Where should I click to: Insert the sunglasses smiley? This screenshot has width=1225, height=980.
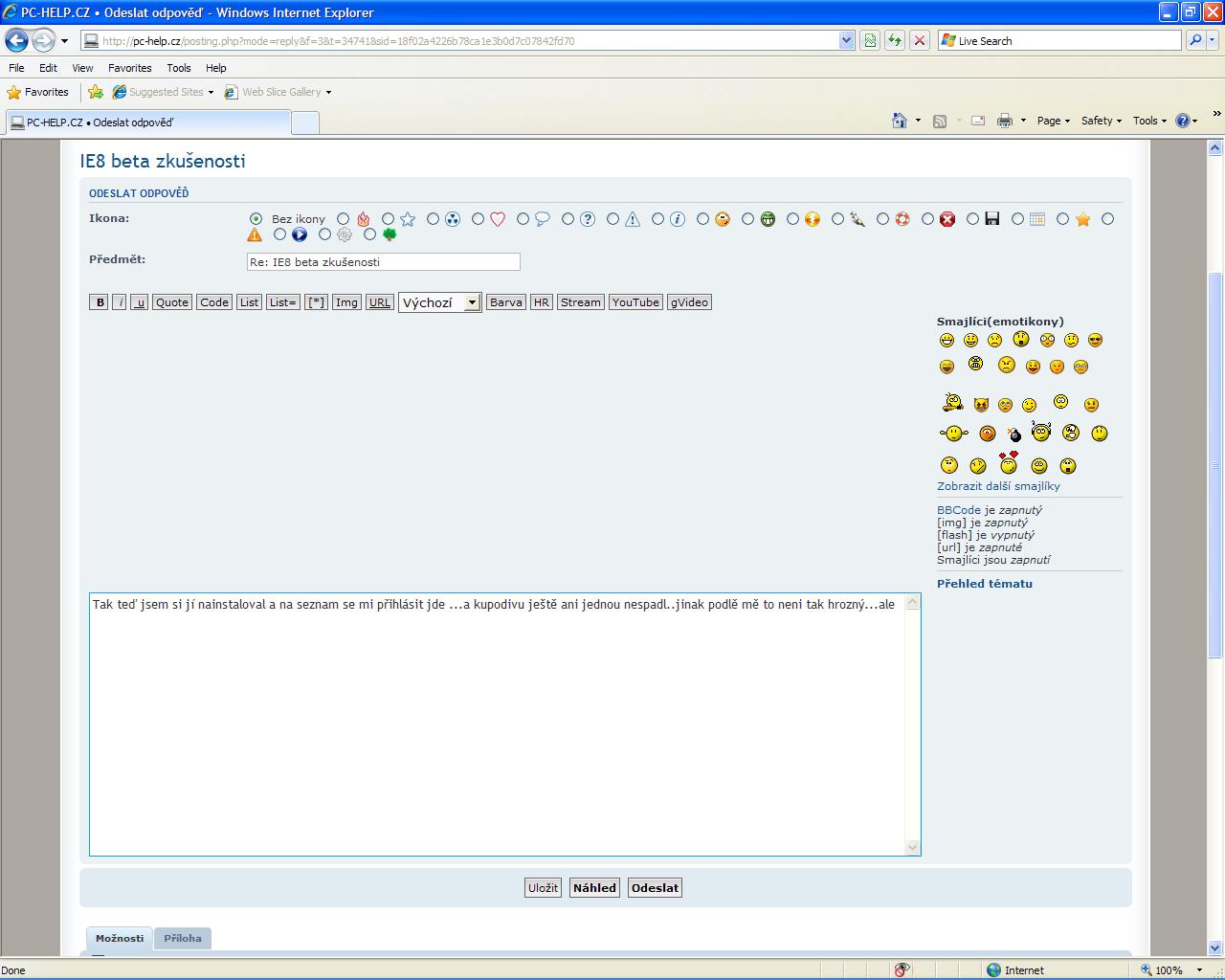pyautogui.click(x=1096, y=340)
